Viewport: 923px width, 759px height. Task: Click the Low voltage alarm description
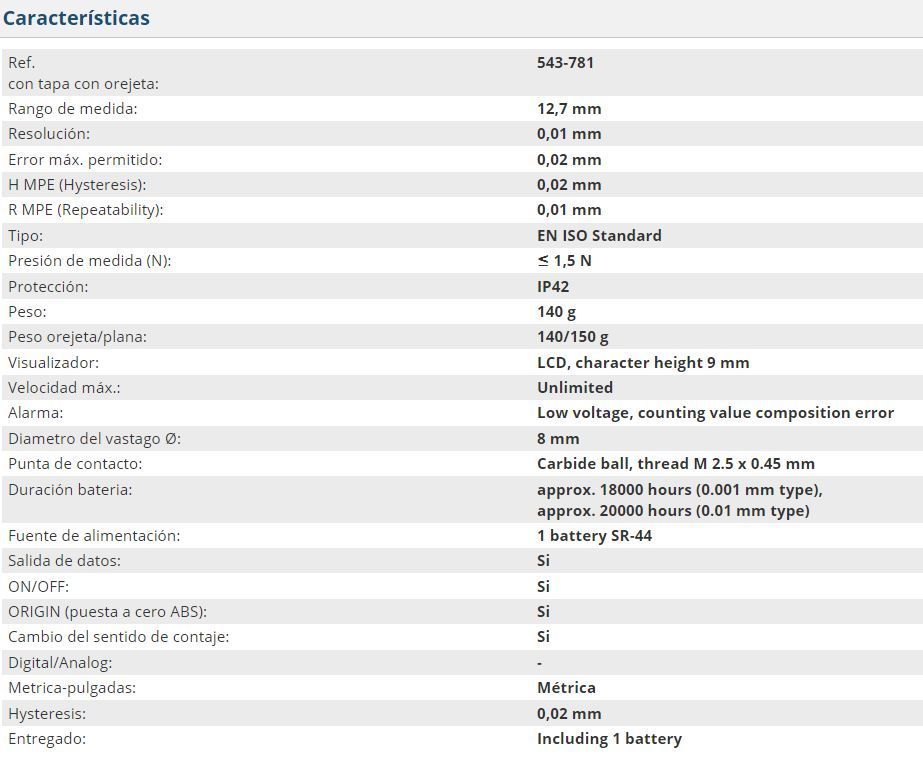pyautogui.click(x=715, y=412)
